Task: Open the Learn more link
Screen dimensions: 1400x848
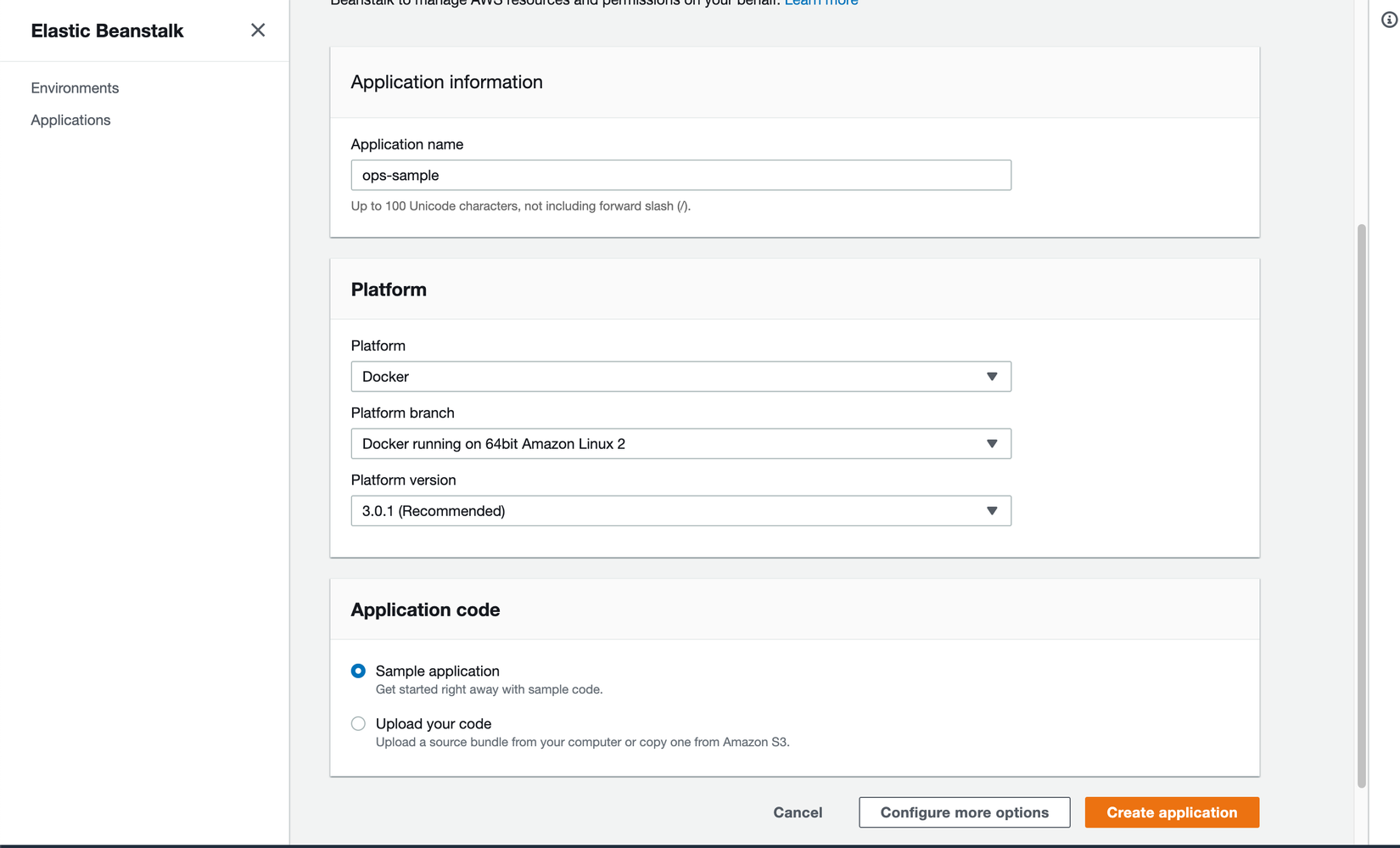Action: click(x=820, y=3)
